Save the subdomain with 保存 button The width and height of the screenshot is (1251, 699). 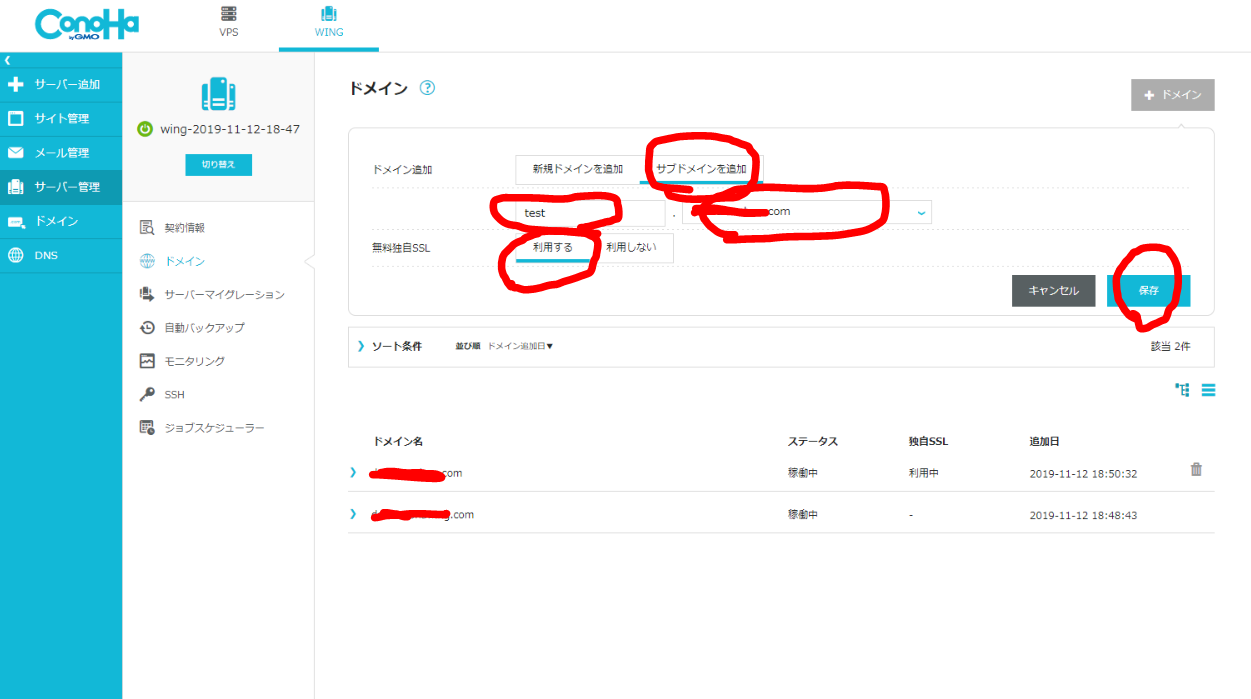click(x=1147, y=290)
